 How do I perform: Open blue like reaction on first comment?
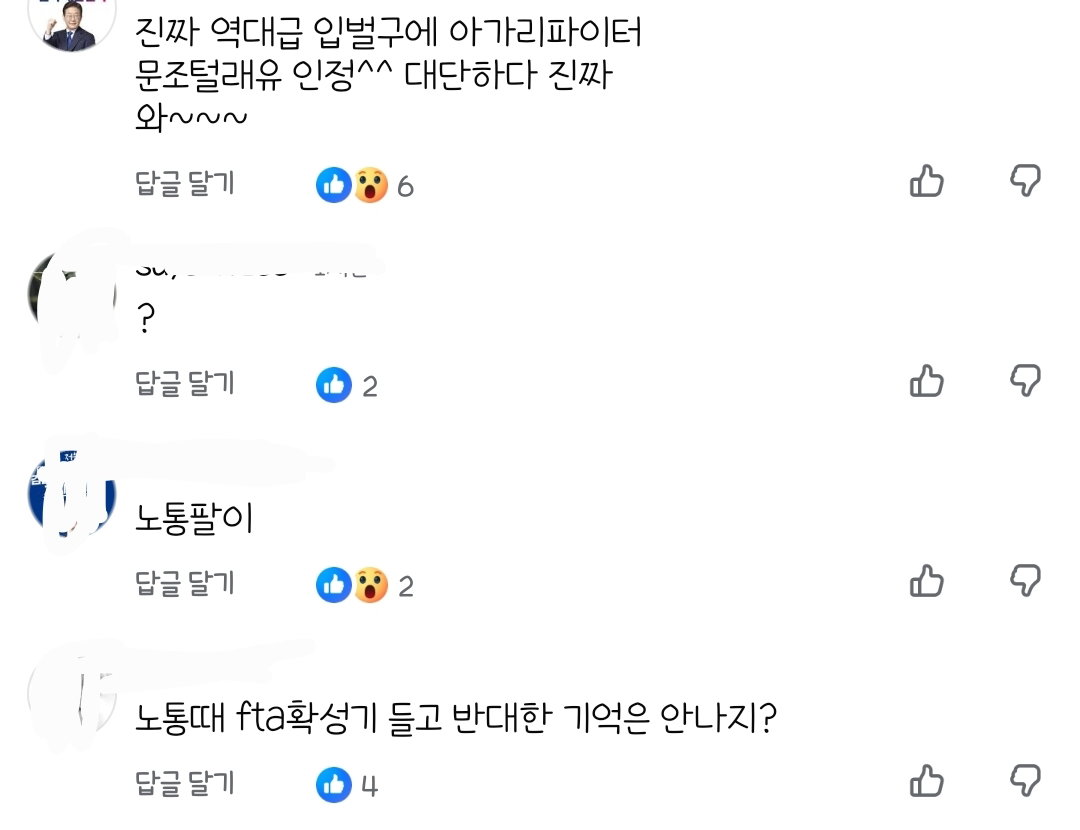coord(334,185)
